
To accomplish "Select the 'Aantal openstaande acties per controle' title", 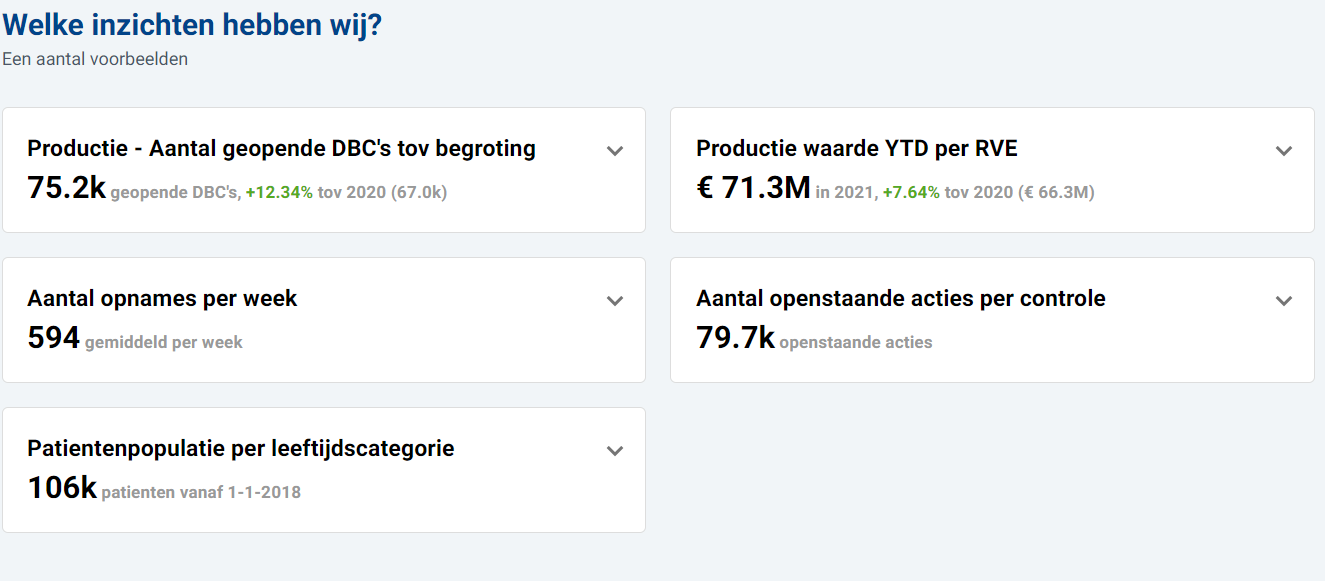I will [900, 299].
